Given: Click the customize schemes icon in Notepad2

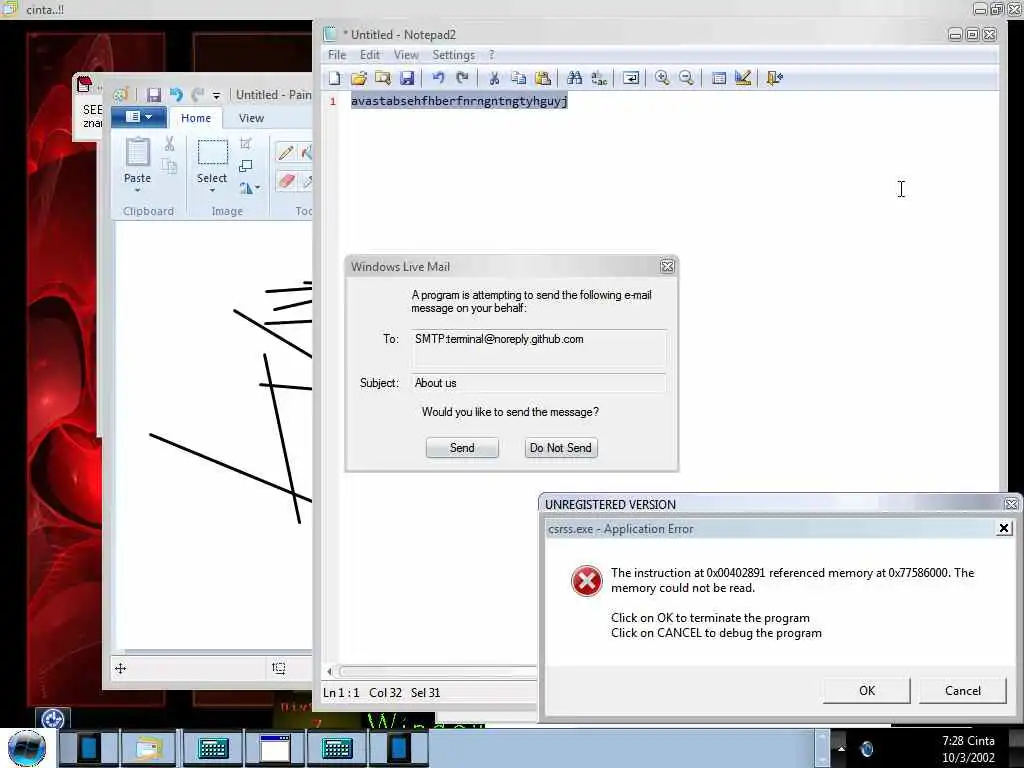Looking at the screenshot, I should click(743, 78).
